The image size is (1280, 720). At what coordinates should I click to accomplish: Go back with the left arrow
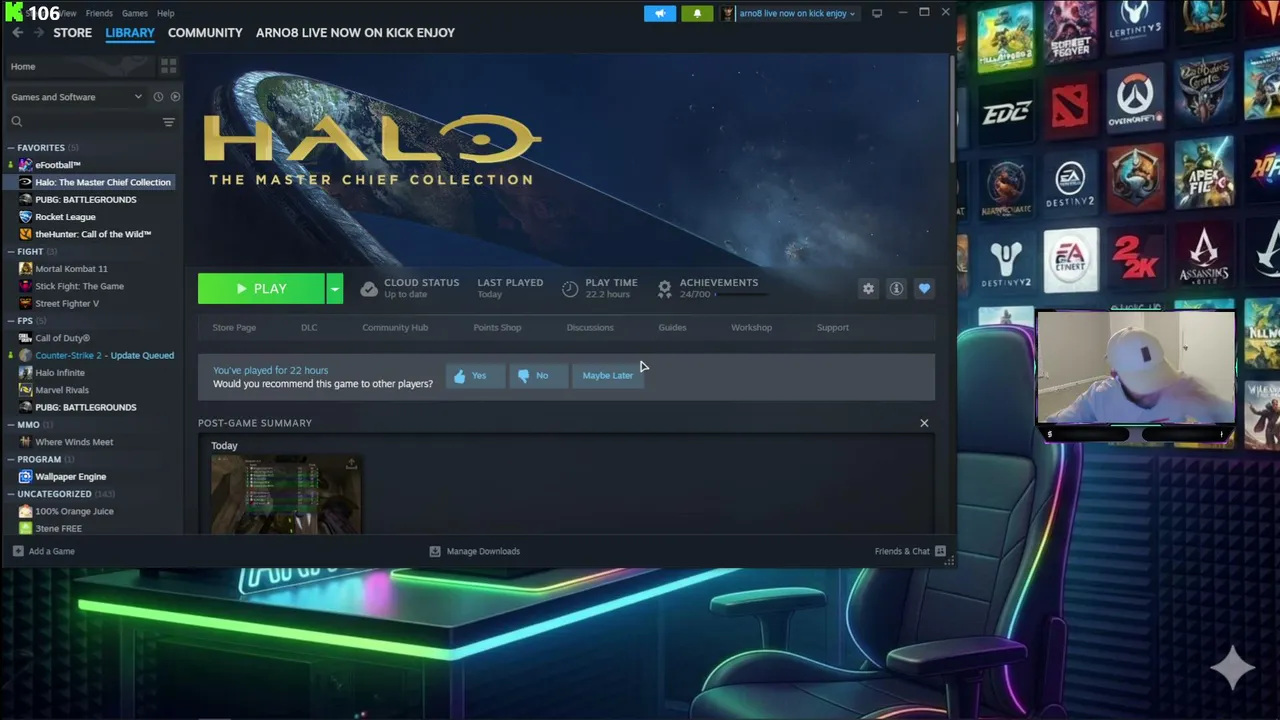(17, 33)
